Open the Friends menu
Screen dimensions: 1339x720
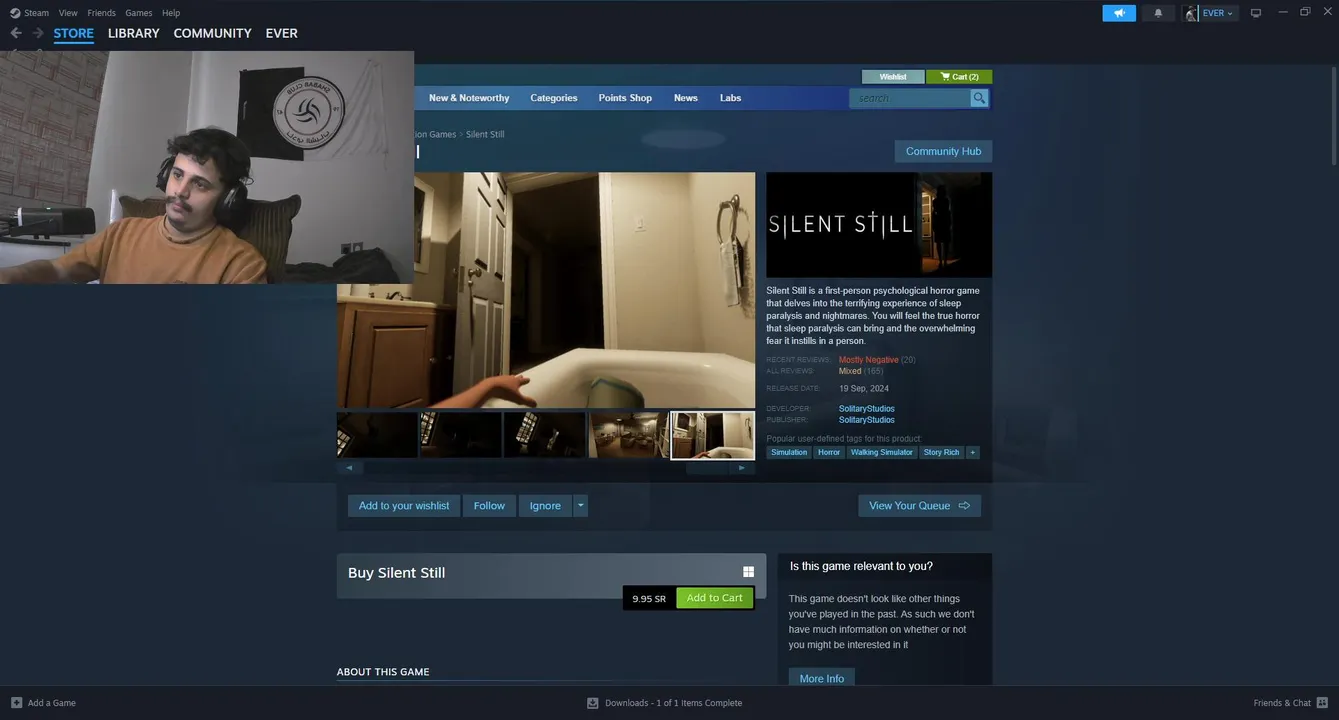101,13
